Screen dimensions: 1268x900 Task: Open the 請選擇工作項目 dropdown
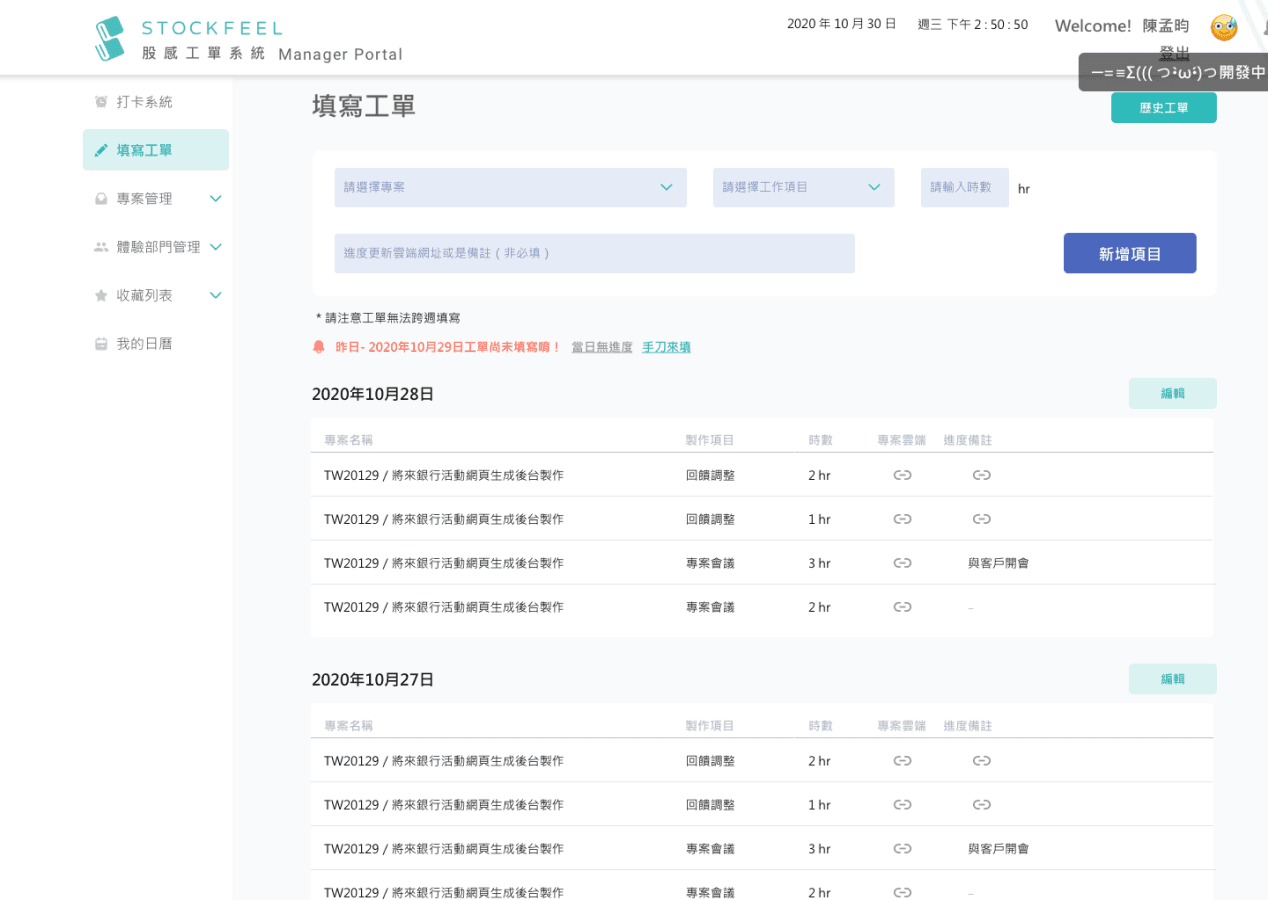[803, 188]
